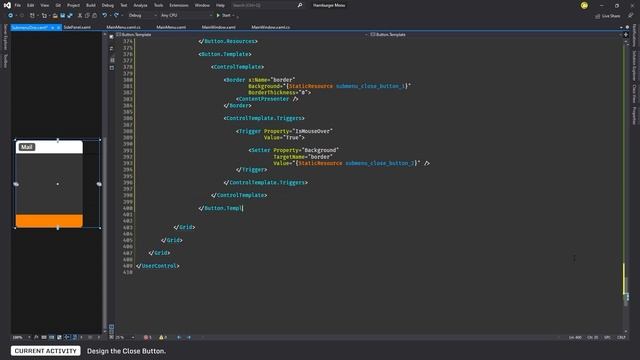The image size is (640, 360).
Task: Click the Cut toolbar icon
Action: click(x=80, y=16)
